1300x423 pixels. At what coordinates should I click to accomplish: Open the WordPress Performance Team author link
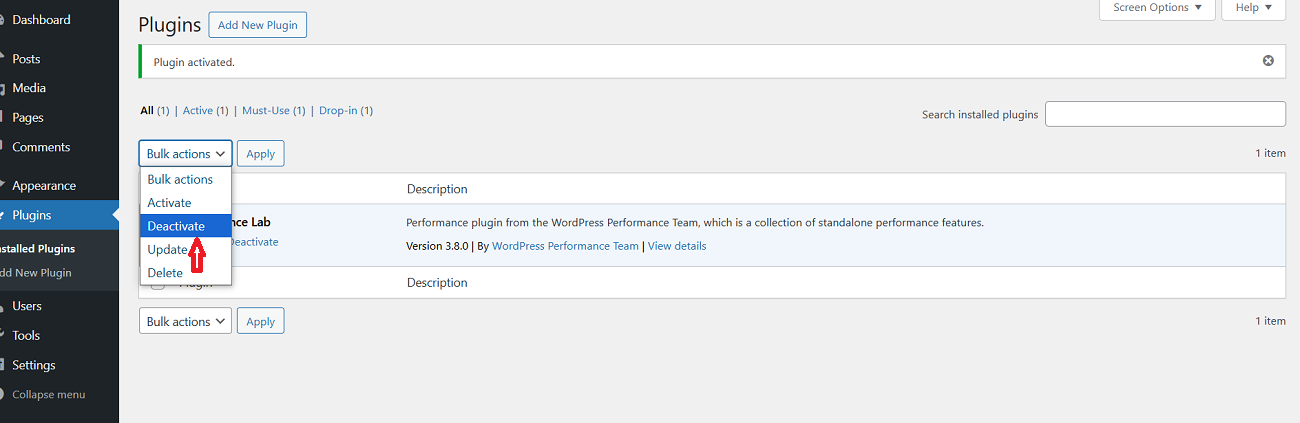pos(565,246)
